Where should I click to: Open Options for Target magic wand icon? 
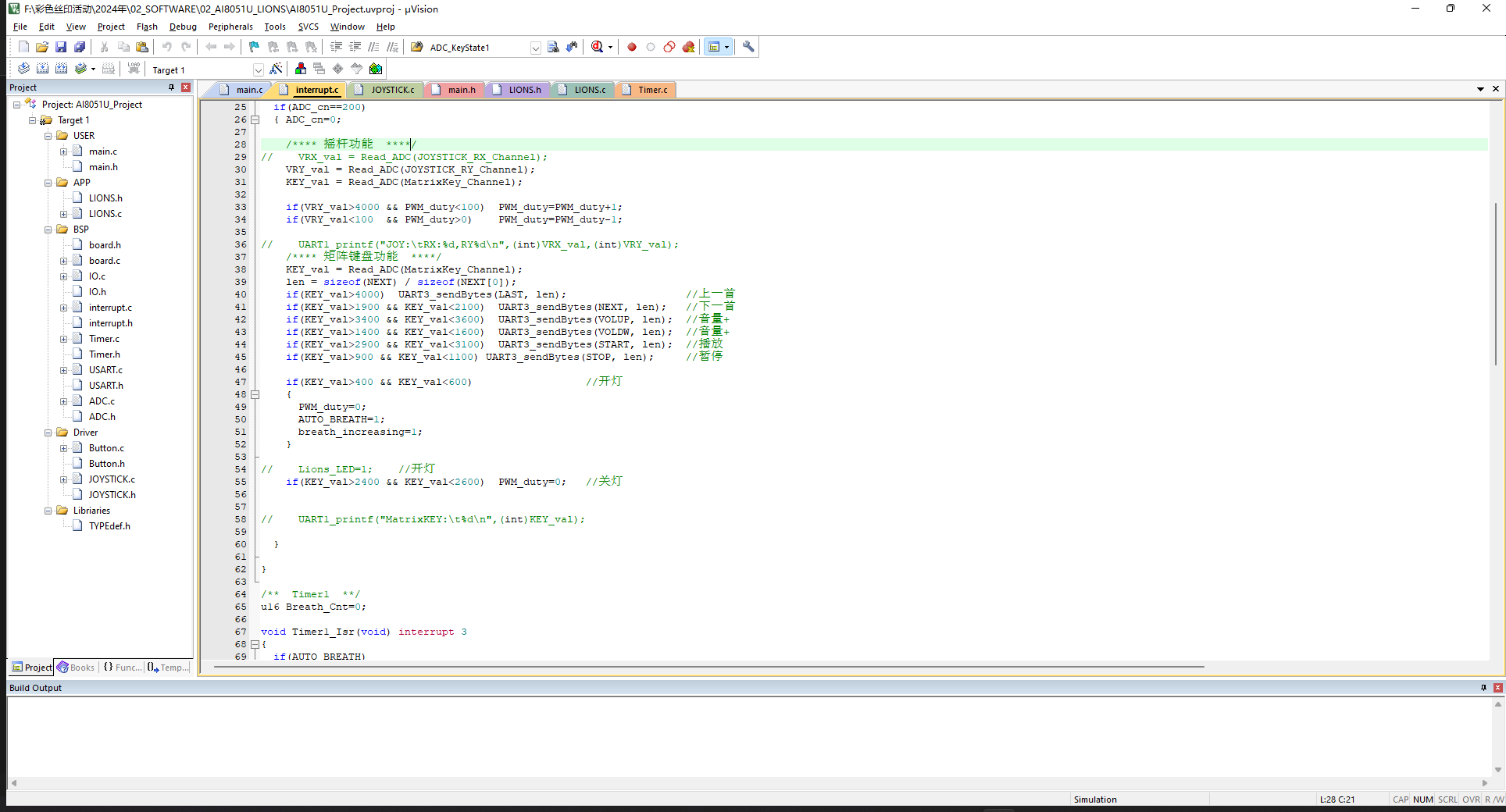tap(276, 69)
